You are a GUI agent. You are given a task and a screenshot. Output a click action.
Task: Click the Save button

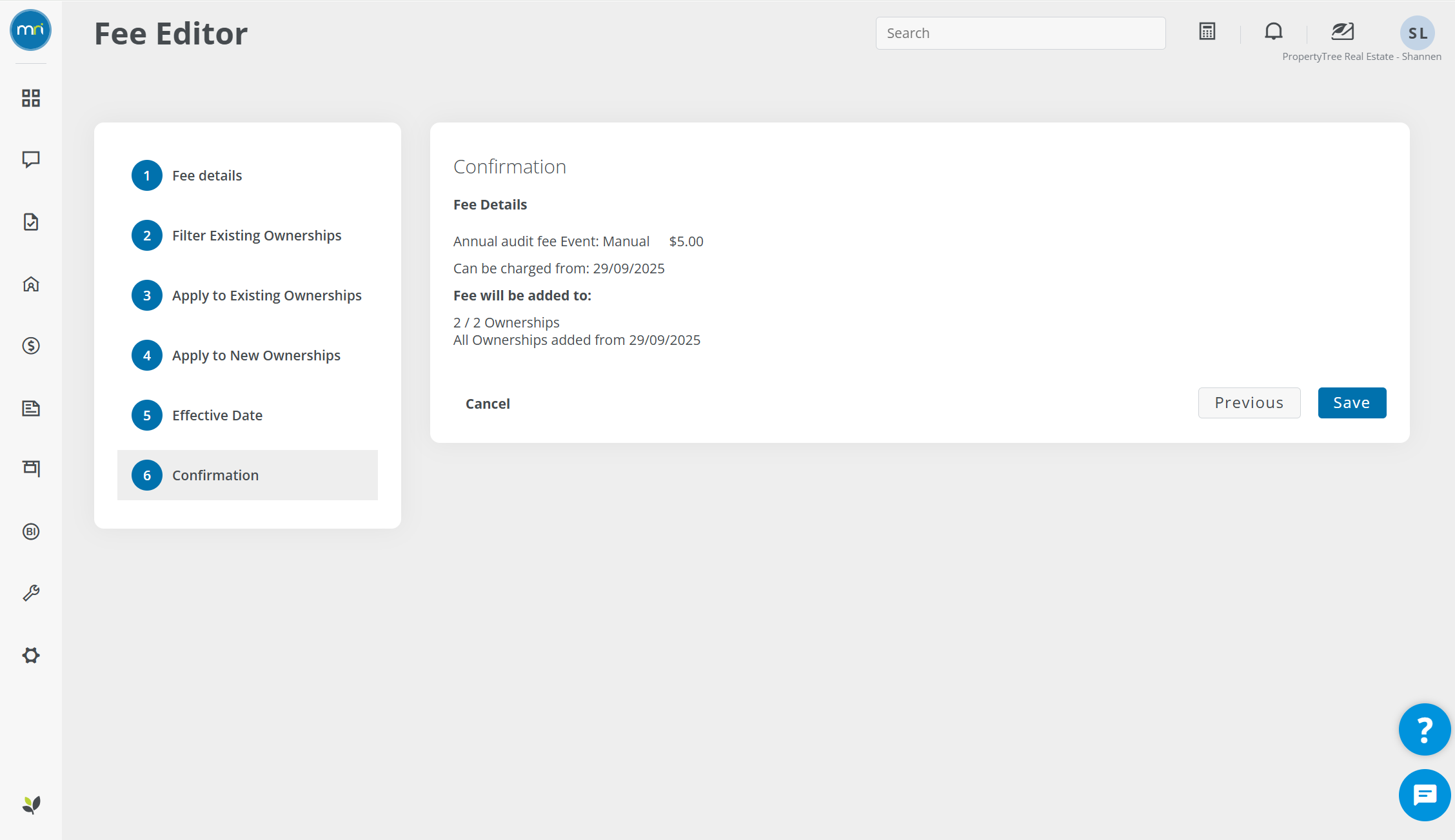[x=1352, y=403]
